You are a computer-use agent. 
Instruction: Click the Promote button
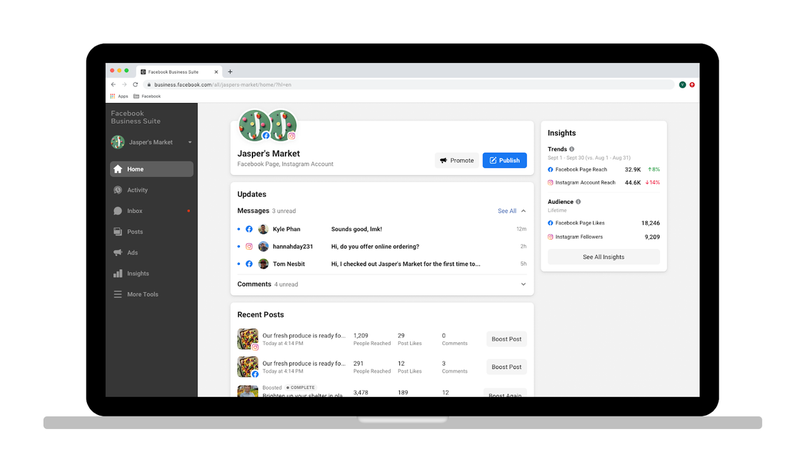(457, 160)
